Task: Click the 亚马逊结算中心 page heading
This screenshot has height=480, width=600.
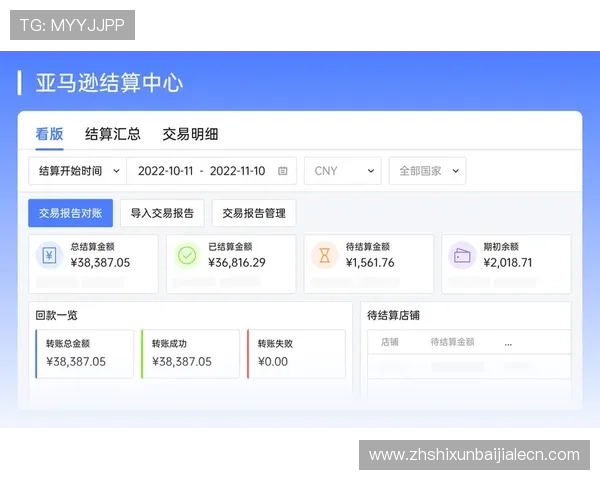Action: pos(109,83)
